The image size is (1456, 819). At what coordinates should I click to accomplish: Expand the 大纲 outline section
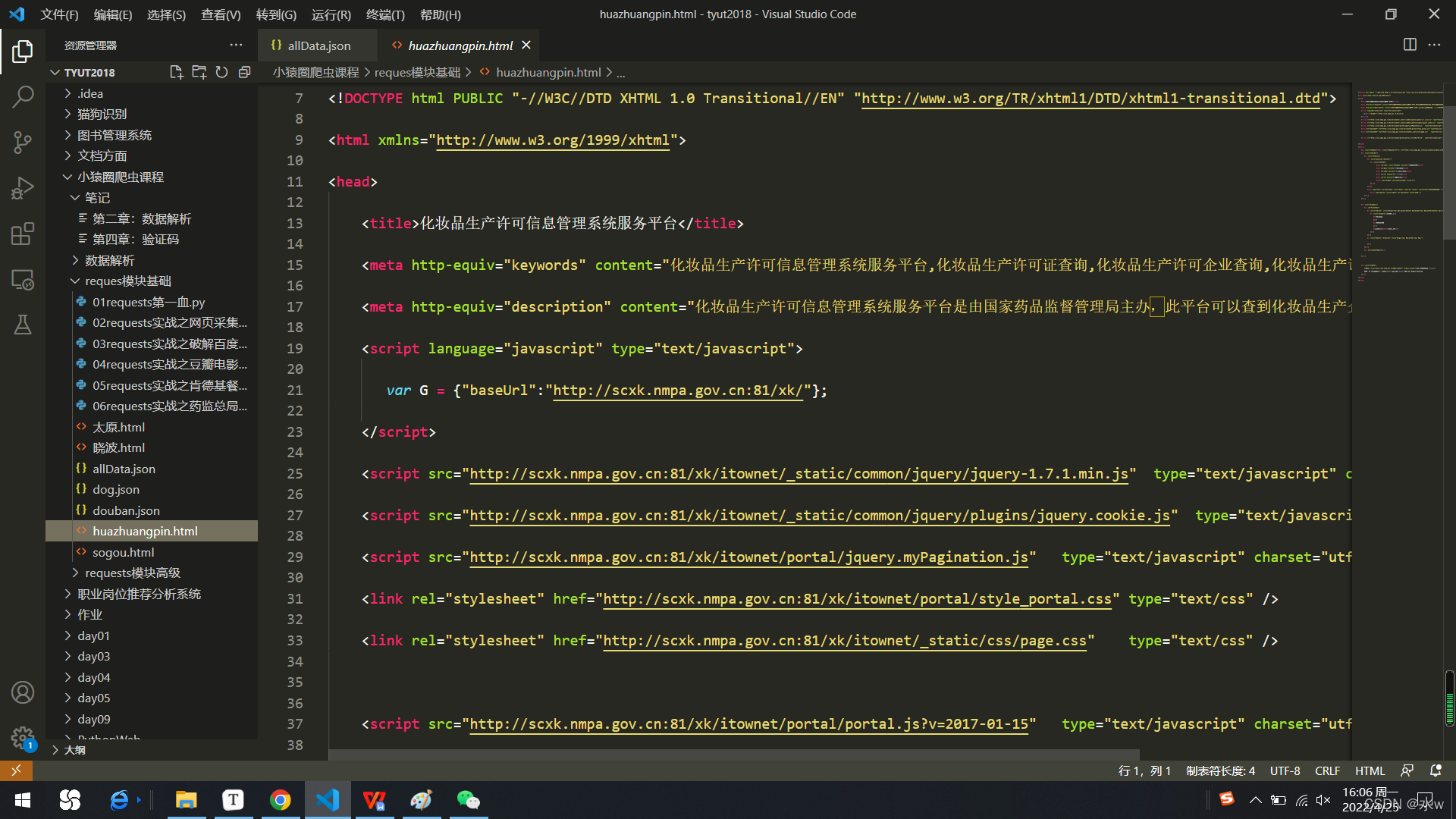(74, 749)
